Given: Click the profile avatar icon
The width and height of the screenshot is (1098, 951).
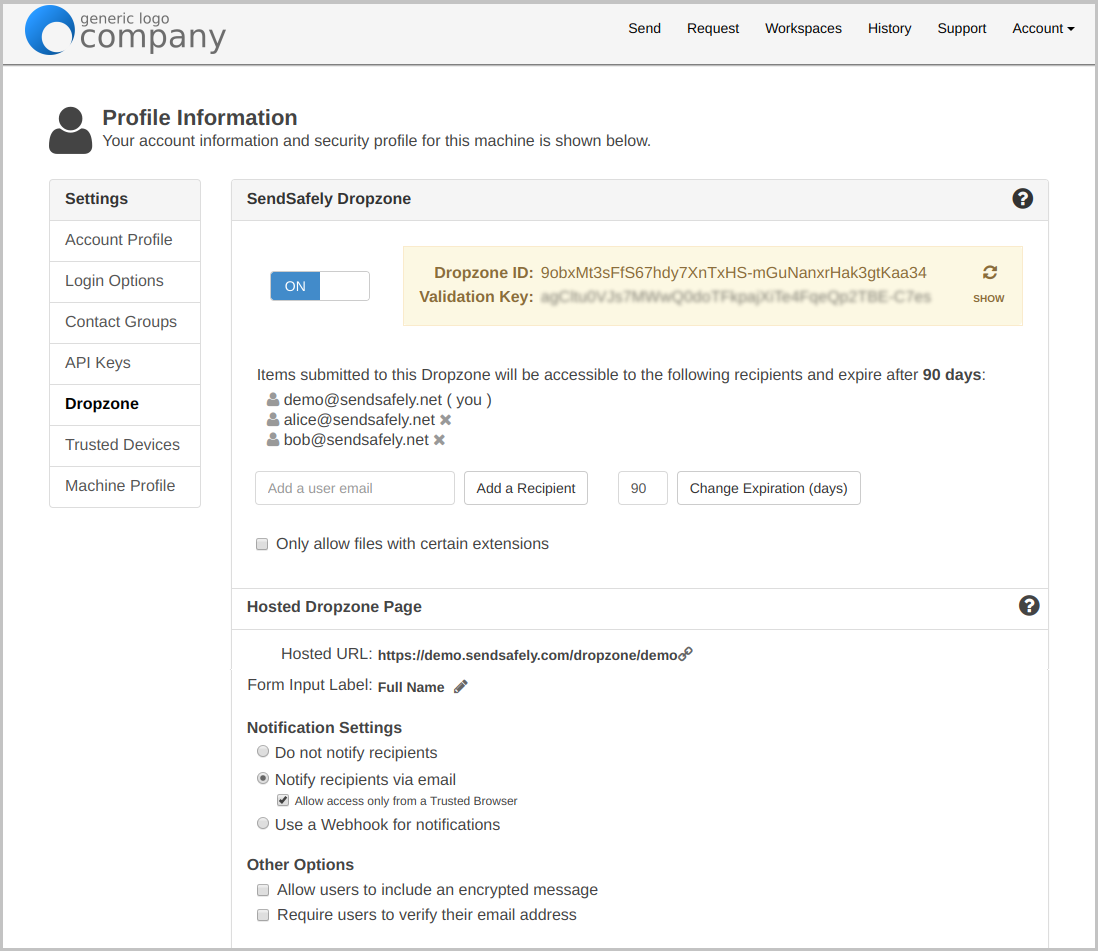Looking at the screenshot, I should [70, 130].
